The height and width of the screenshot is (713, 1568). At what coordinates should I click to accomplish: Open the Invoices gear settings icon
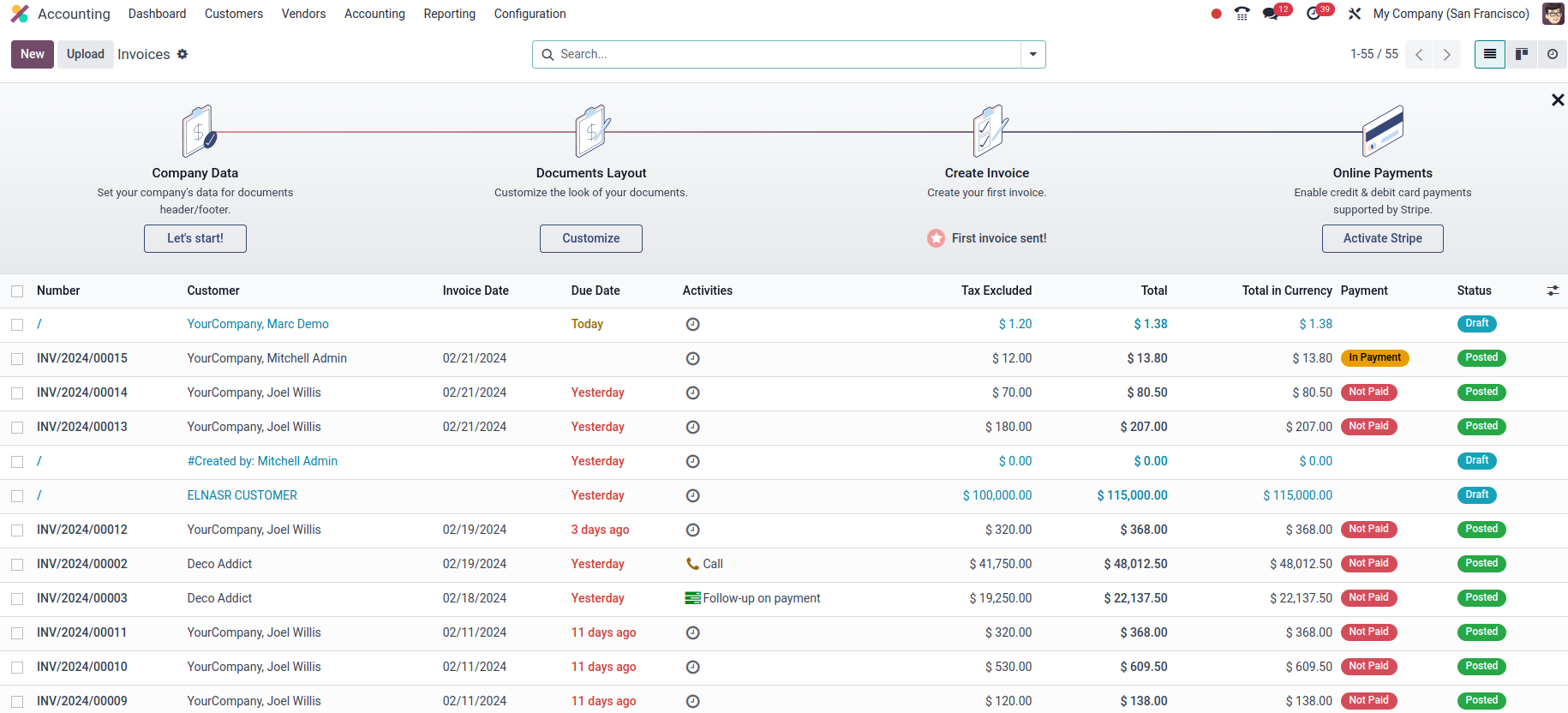(183, 54)
